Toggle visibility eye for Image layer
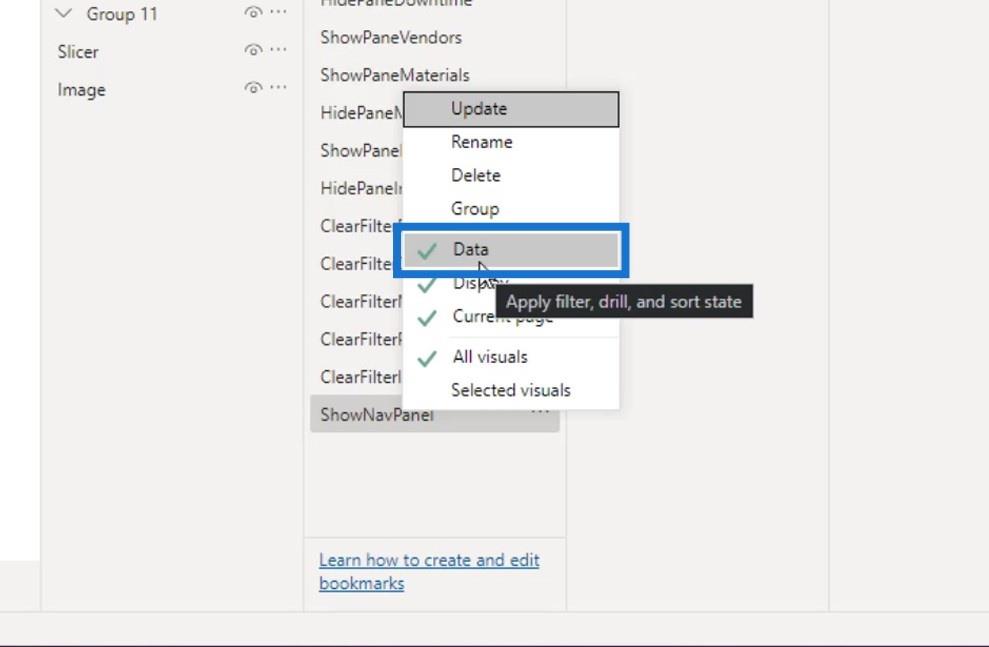 coord(253,88)
